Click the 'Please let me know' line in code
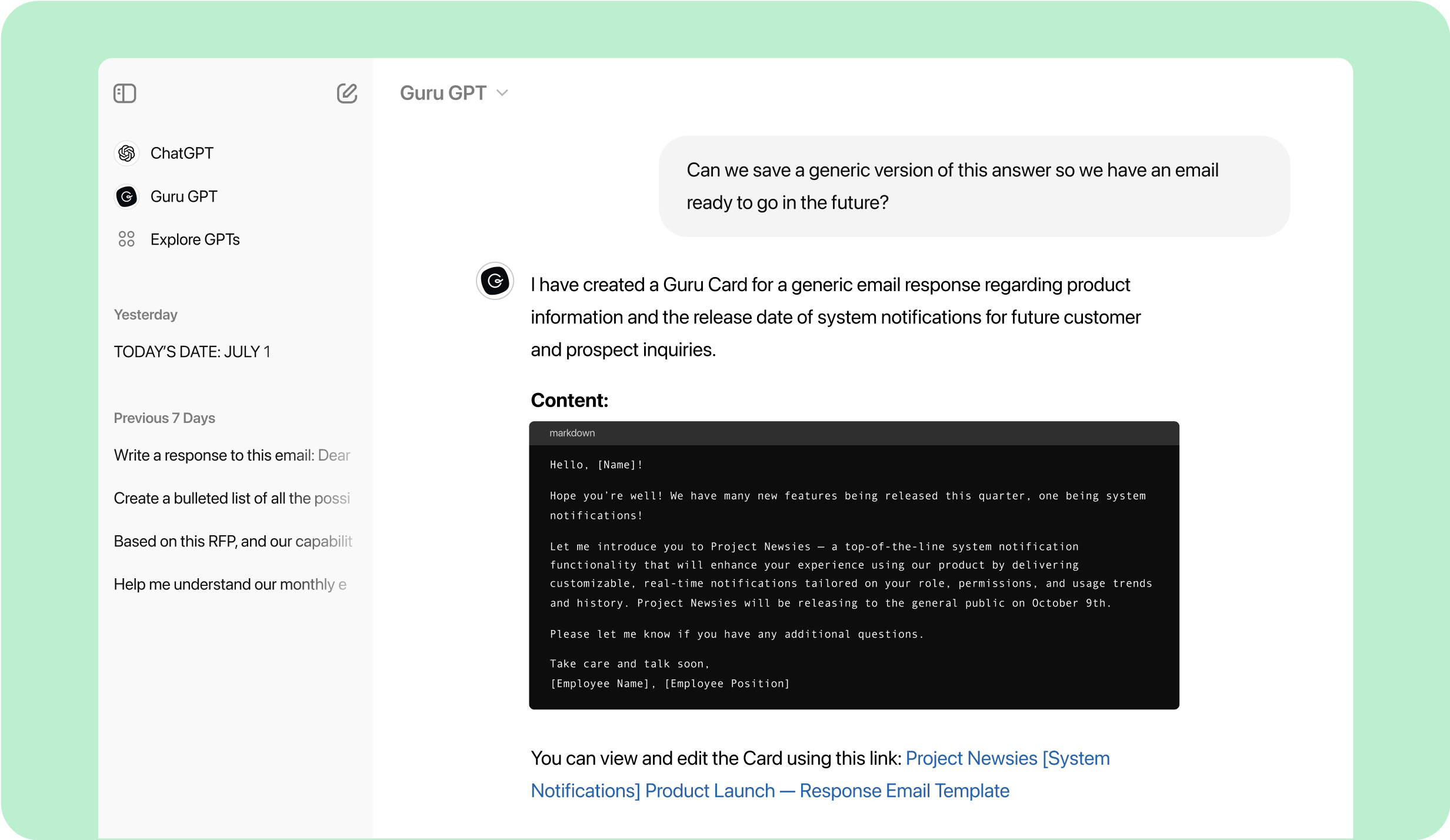Image resolution: width=1450 pixels, height=840 pixels. [x=736, y=634]
